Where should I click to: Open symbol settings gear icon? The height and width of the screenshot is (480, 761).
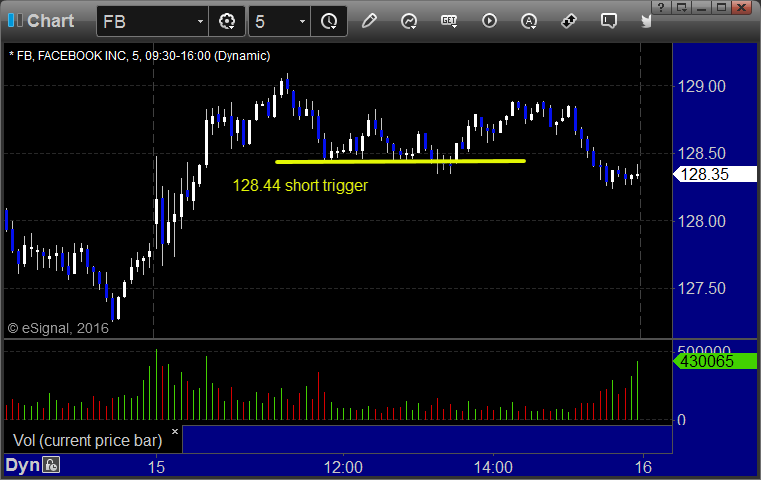(x=227, y=21)
